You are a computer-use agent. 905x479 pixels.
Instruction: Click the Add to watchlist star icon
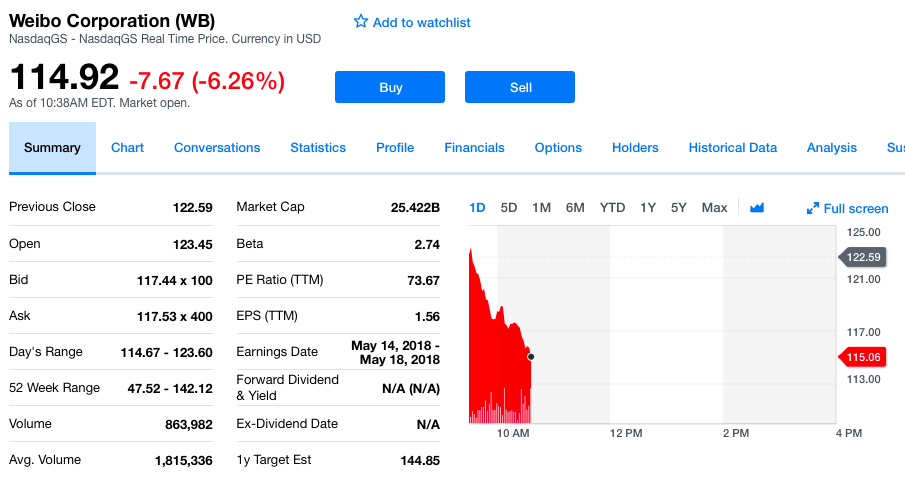point(361,22)
